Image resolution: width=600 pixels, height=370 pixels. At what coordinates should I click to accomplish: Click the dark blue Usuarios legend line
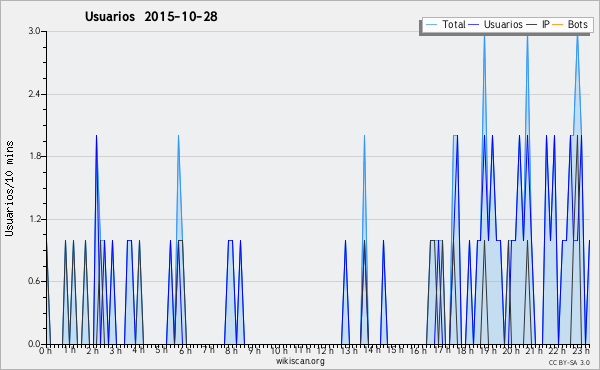[474, 25]
